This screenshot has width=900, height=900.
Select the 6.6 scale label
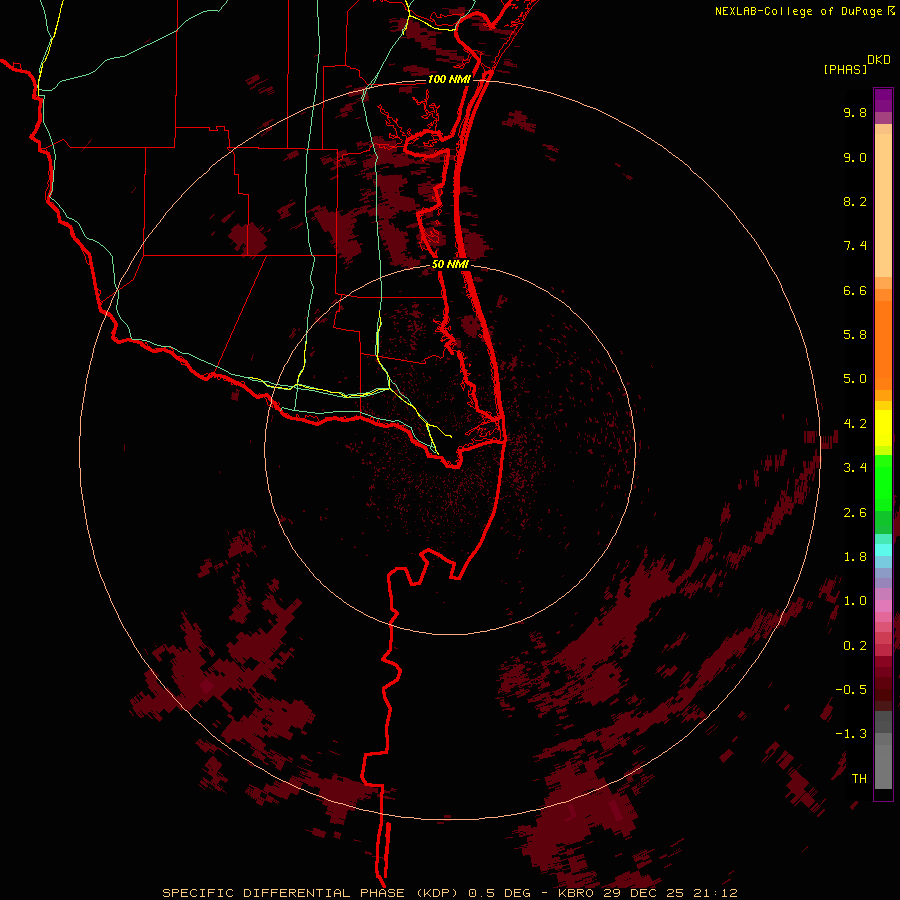tap(855, 290)
